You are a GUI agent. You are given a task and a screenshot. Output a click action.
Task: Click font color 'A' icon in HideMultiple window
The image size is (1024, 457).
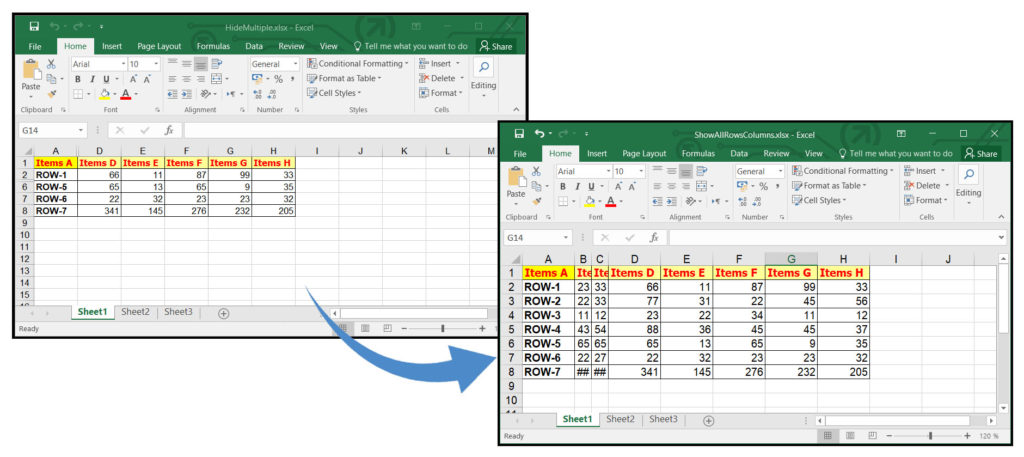pyautogui.click(x=126, y=94)
